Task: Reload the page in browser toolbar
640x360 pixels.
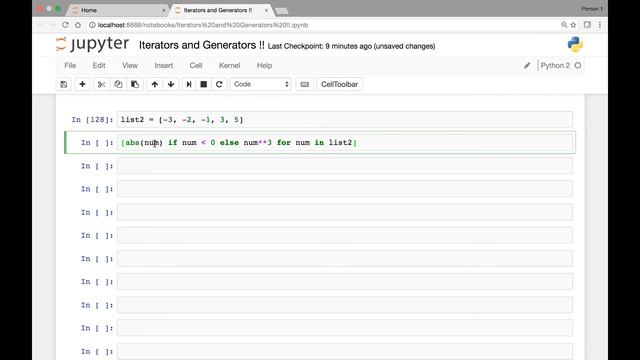Action: pos(65,25)
